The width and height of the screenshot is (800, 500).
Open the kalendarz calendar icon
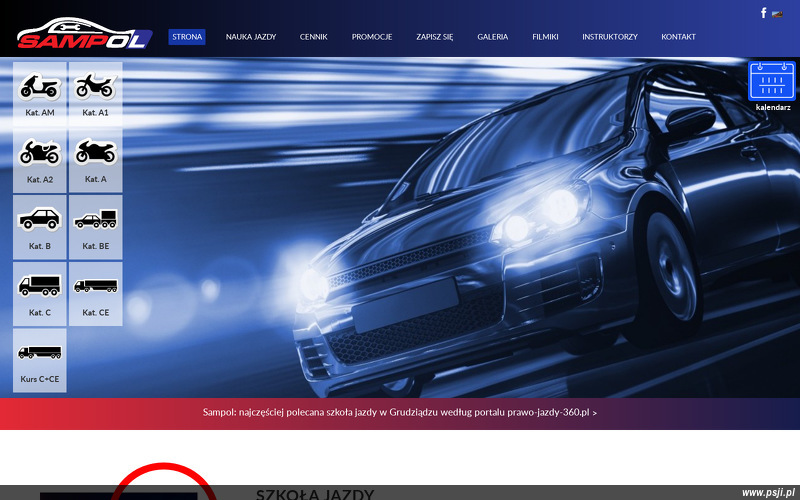click(772, 82)
